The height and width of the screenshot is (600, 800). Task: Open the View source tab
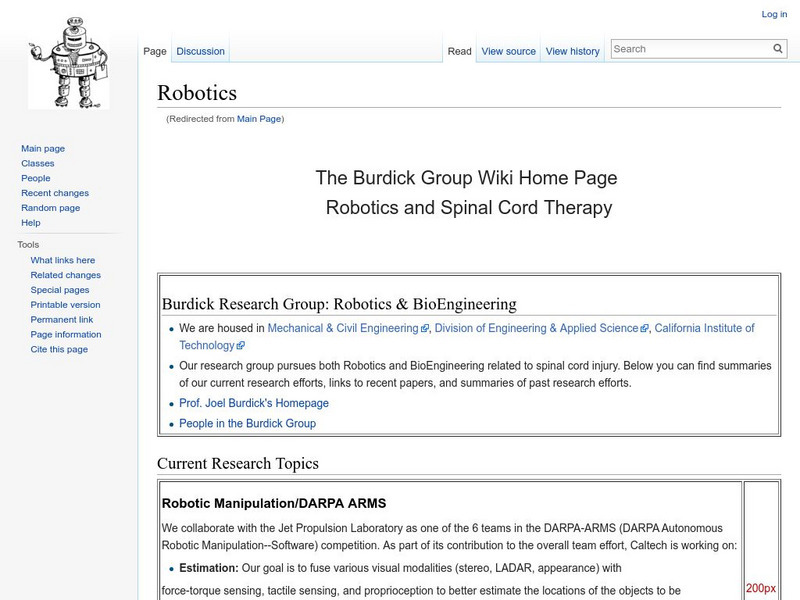(508, 51)
